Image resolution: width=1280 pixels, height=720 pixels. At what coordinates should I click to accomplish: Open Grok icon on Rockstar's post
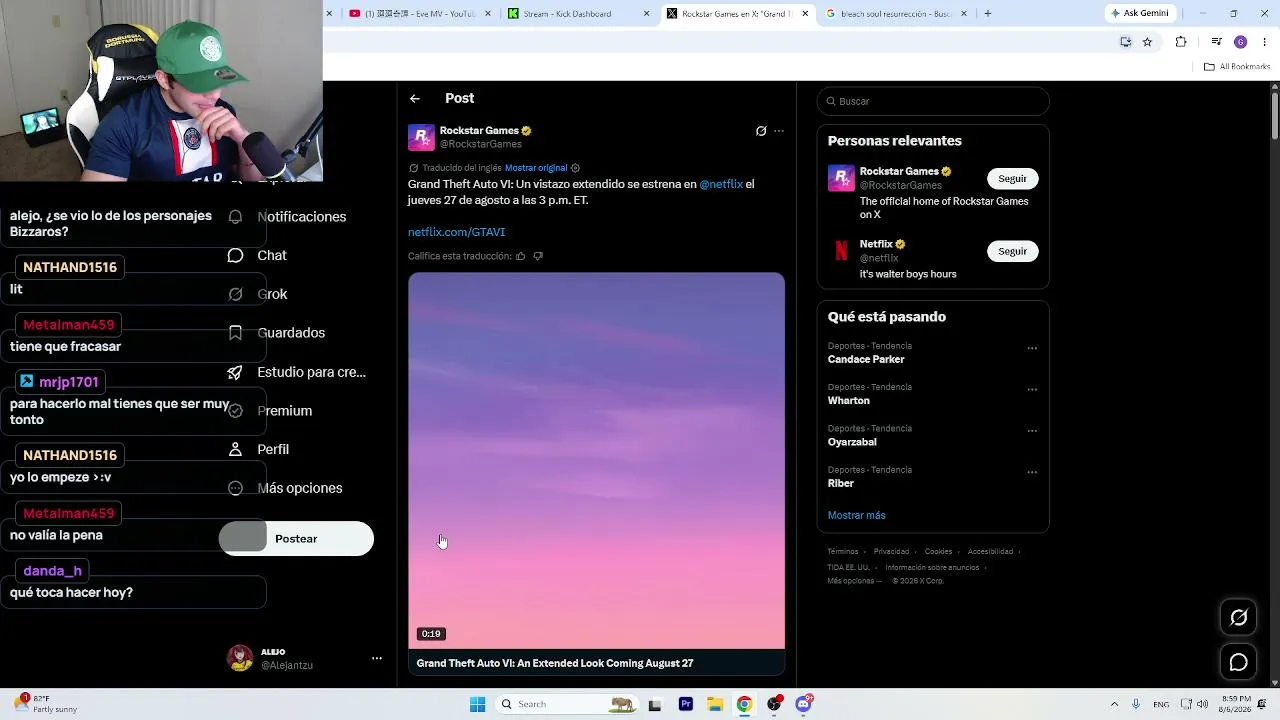[761, 131]
